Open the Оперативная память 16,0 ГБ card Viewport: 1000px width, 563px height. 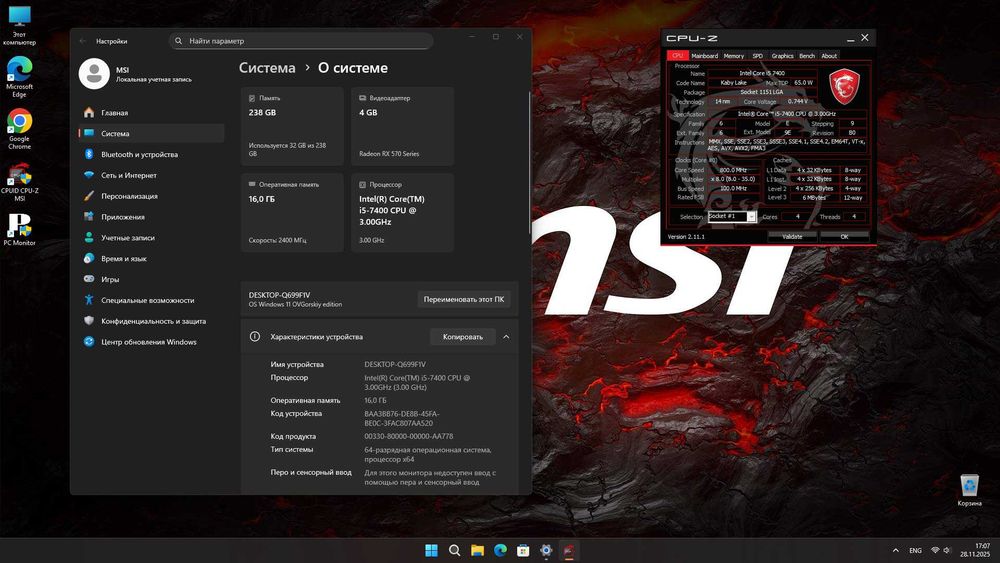292,213
